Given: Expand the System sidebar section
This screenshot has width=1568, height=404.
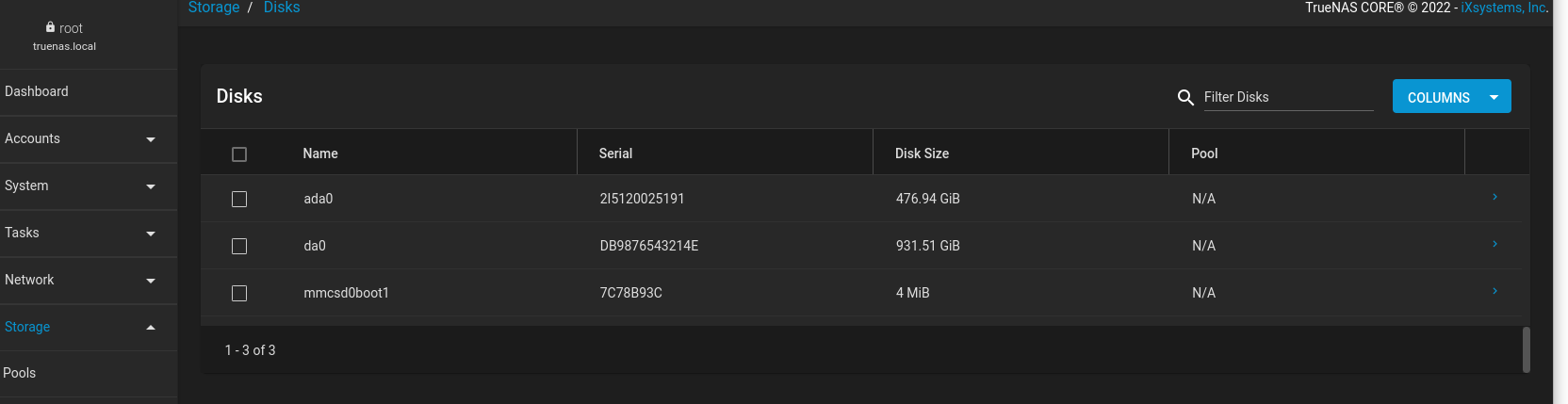Looking at the screenshot, I should click(x=151, y=186).
